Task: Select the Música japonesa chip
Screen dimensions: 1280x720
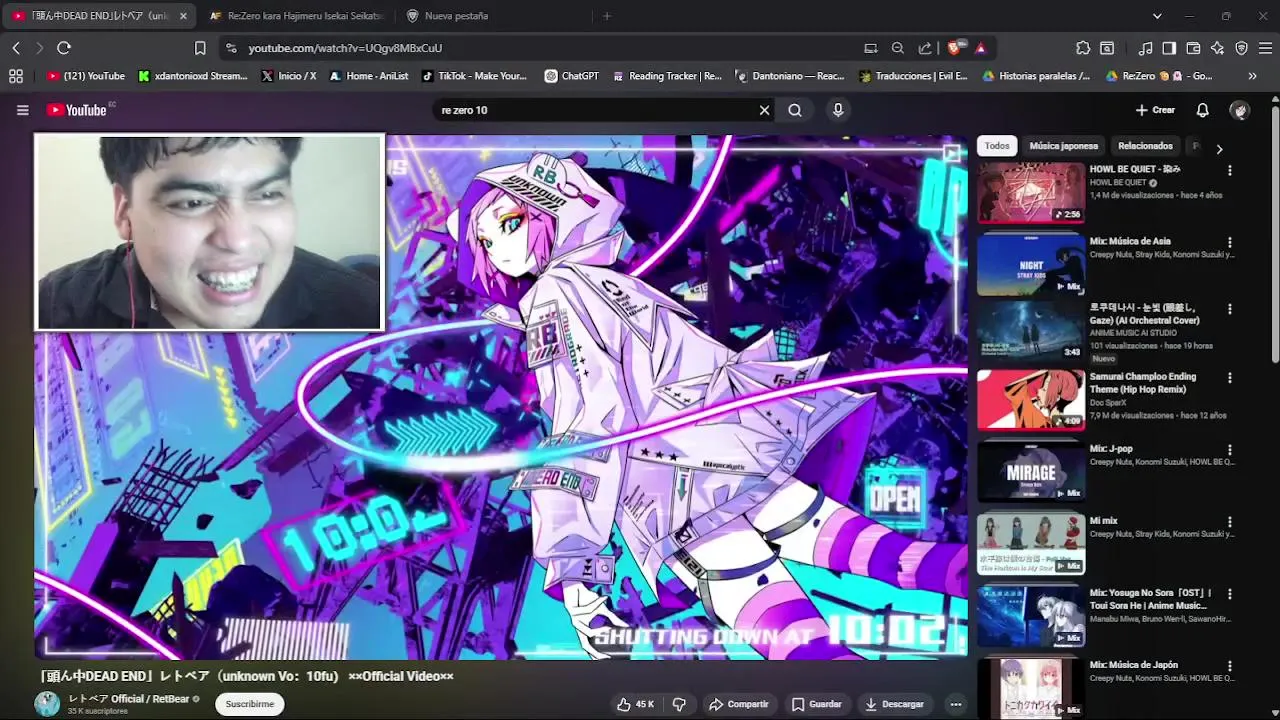Action: (x=1063, y=146)
